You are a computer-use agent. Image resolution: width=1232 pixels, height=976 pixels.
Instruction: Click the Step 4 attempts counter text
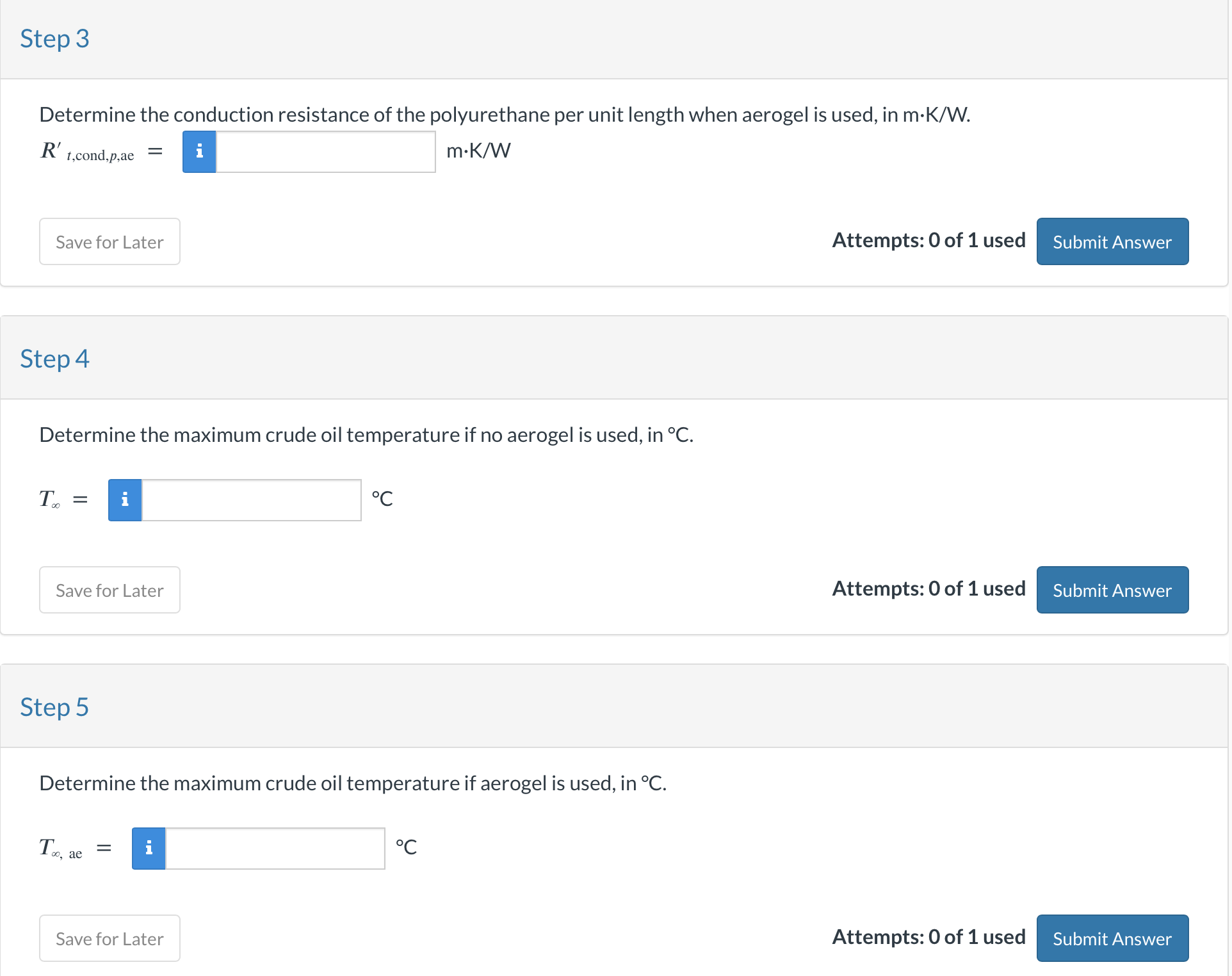(x=928, y=589)
